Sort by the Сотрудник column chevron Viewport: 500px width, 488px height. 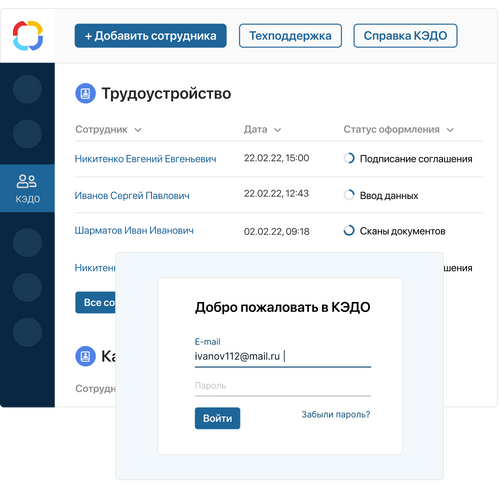(x=138, y=130)
